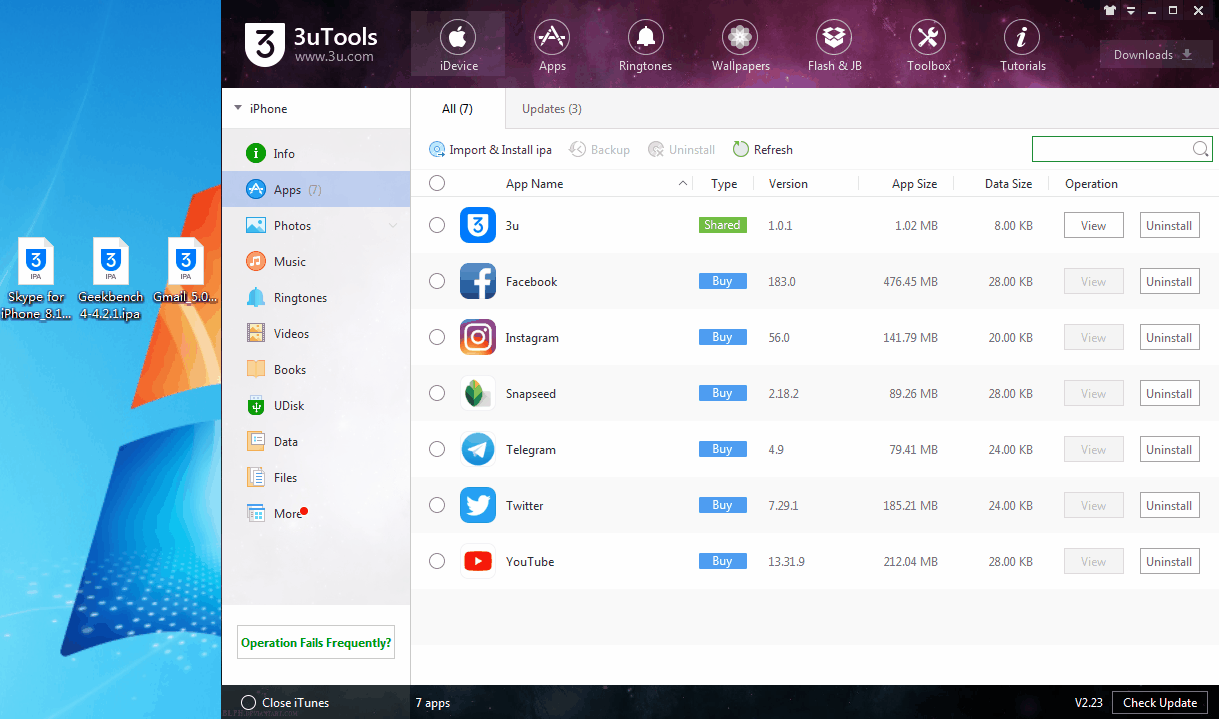Screen dimensions: 1219x719
Task: Select the Facebook row radio
Action: [437, 281]
